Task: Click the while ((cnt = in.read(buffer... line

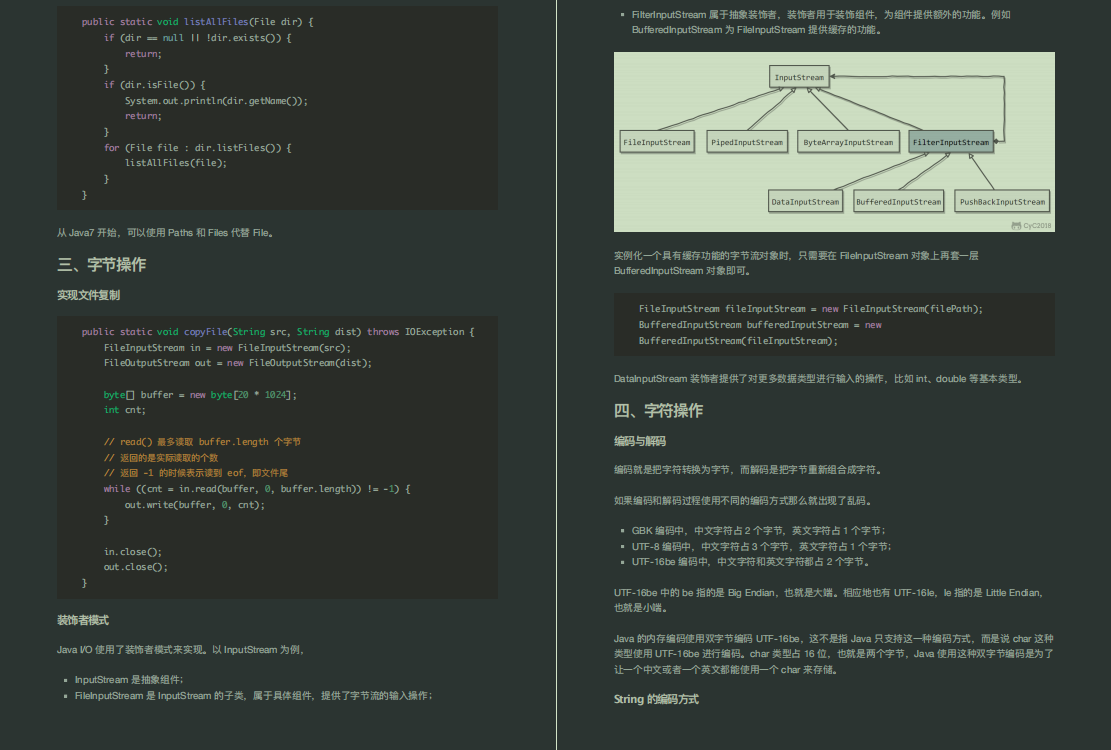Action: 256,489
